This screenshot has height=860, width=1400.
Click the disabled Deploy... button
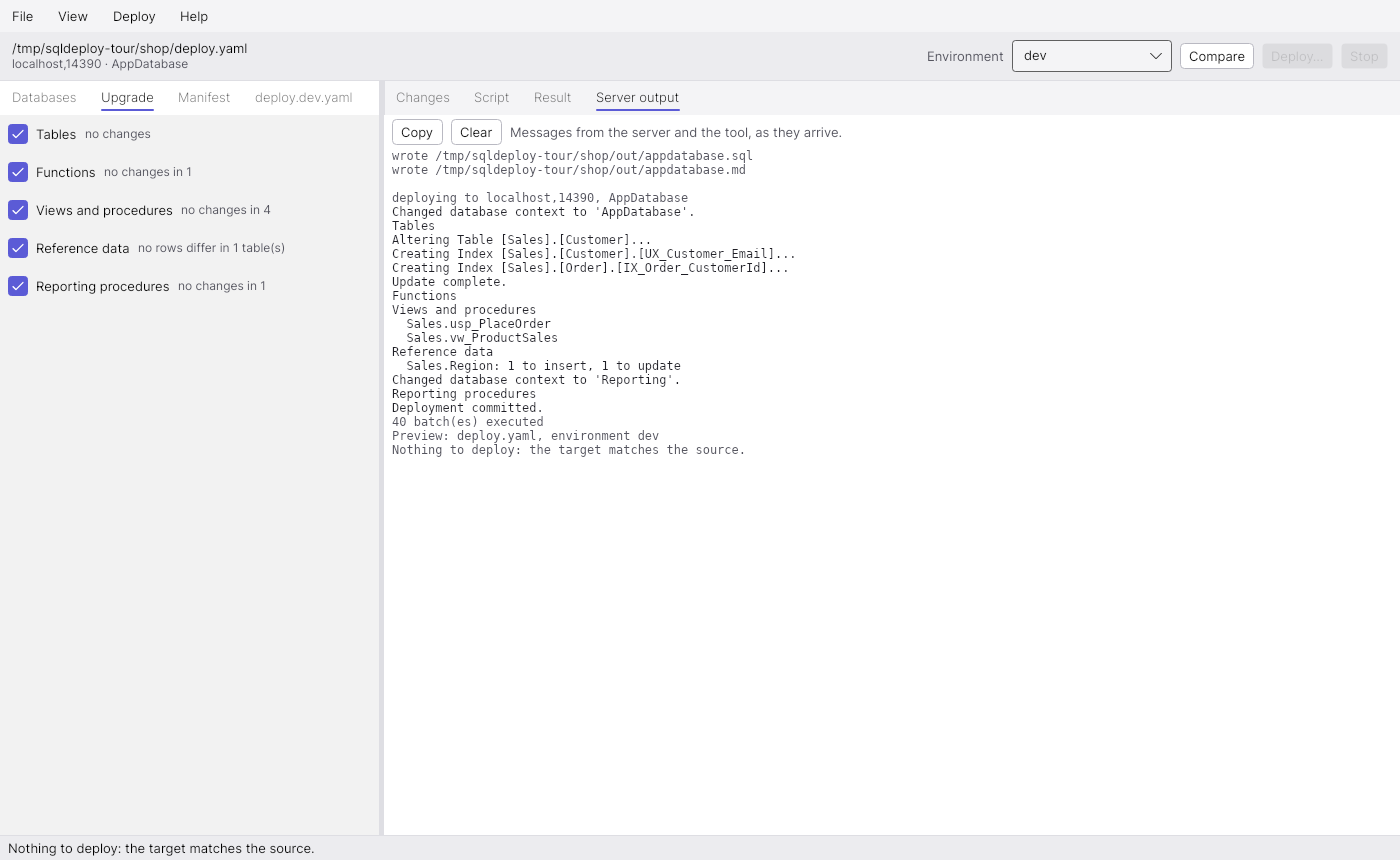pyautogui.click(x=1297, y=56)
